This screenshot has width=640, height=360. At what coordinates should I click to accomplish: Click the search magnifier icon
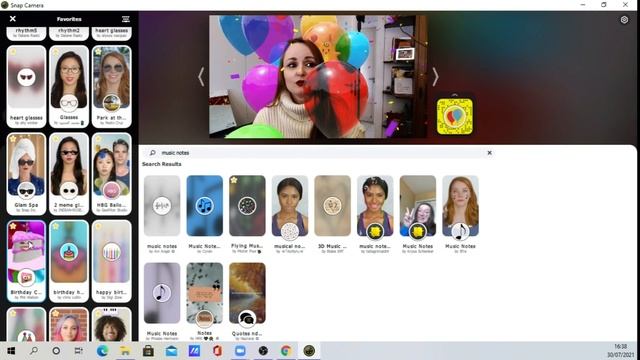152,153
